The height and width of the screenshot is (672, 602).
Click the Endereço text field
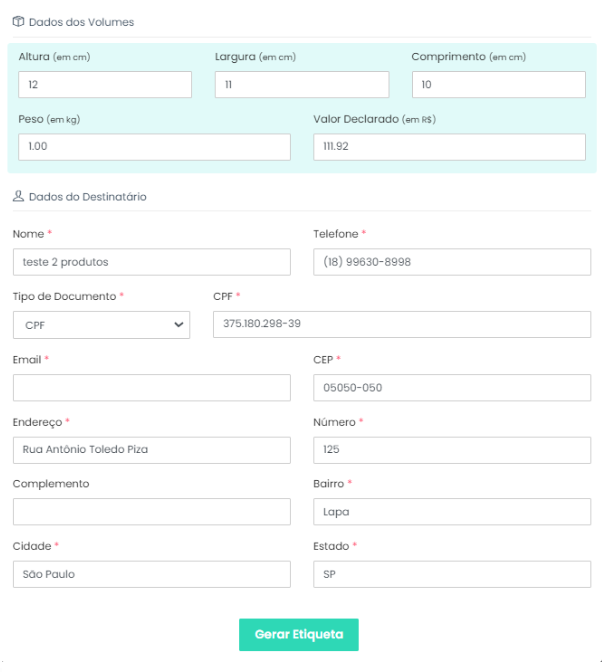pos(151,450)
